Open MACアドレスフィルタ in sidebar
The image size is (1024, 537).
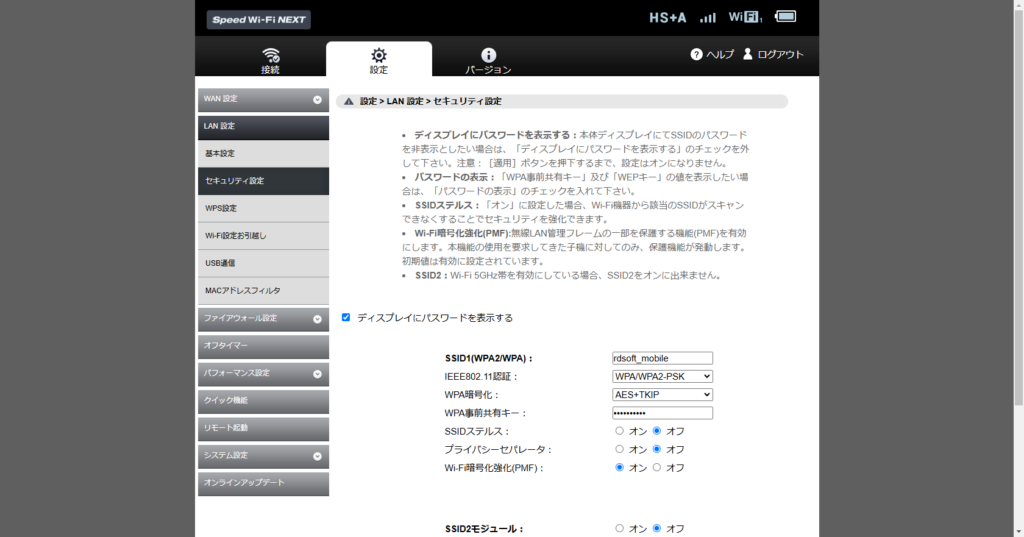(262, 290)
